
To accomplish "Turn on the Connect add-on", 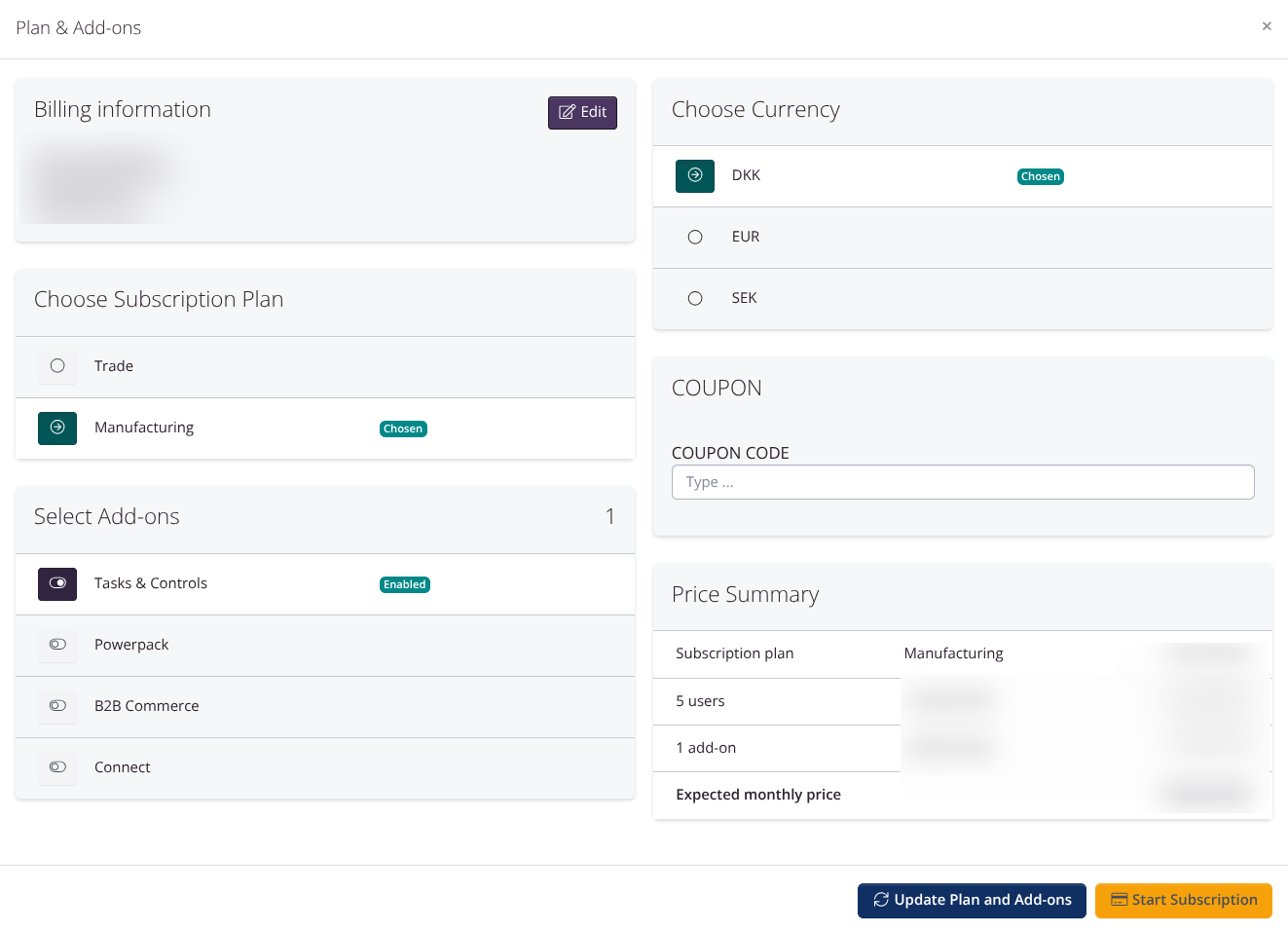I will point(57,767).
